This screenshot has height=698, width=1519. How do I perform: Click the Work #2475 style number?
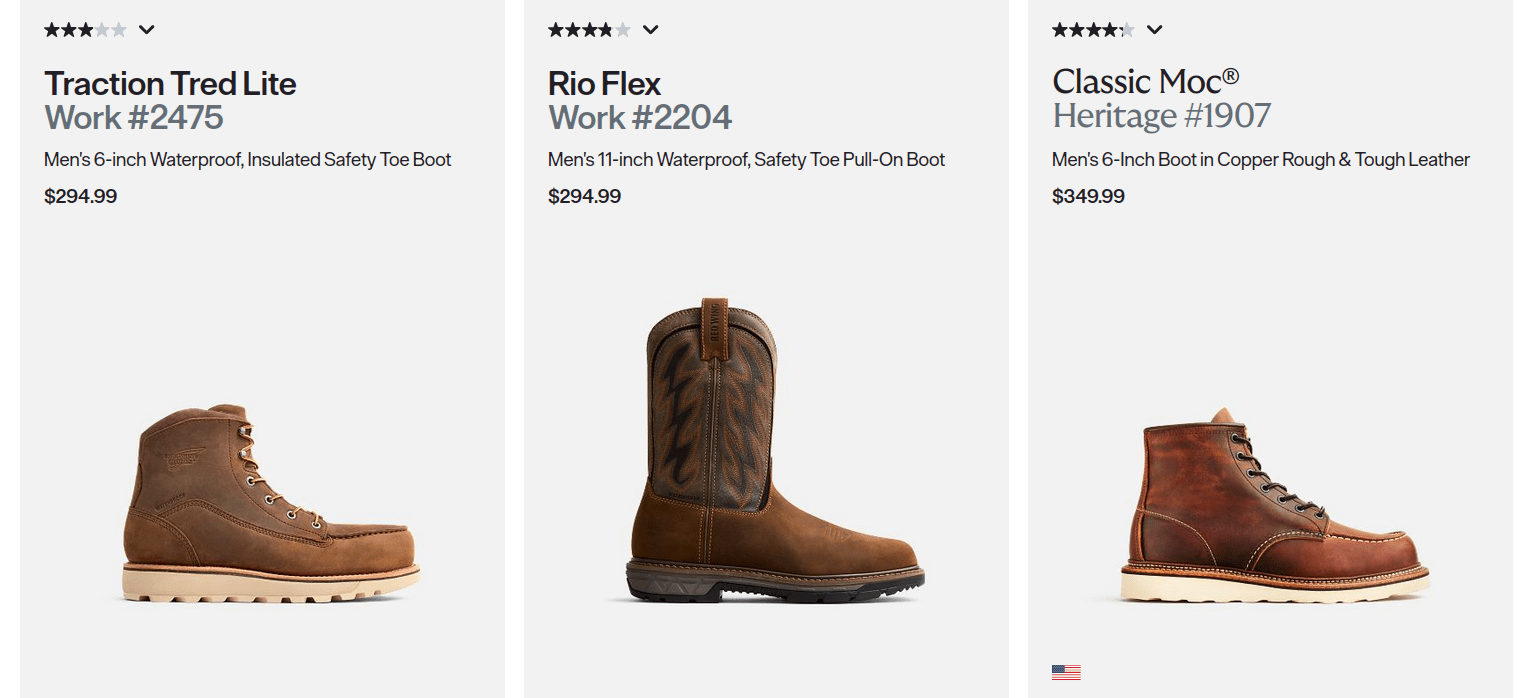134,118
